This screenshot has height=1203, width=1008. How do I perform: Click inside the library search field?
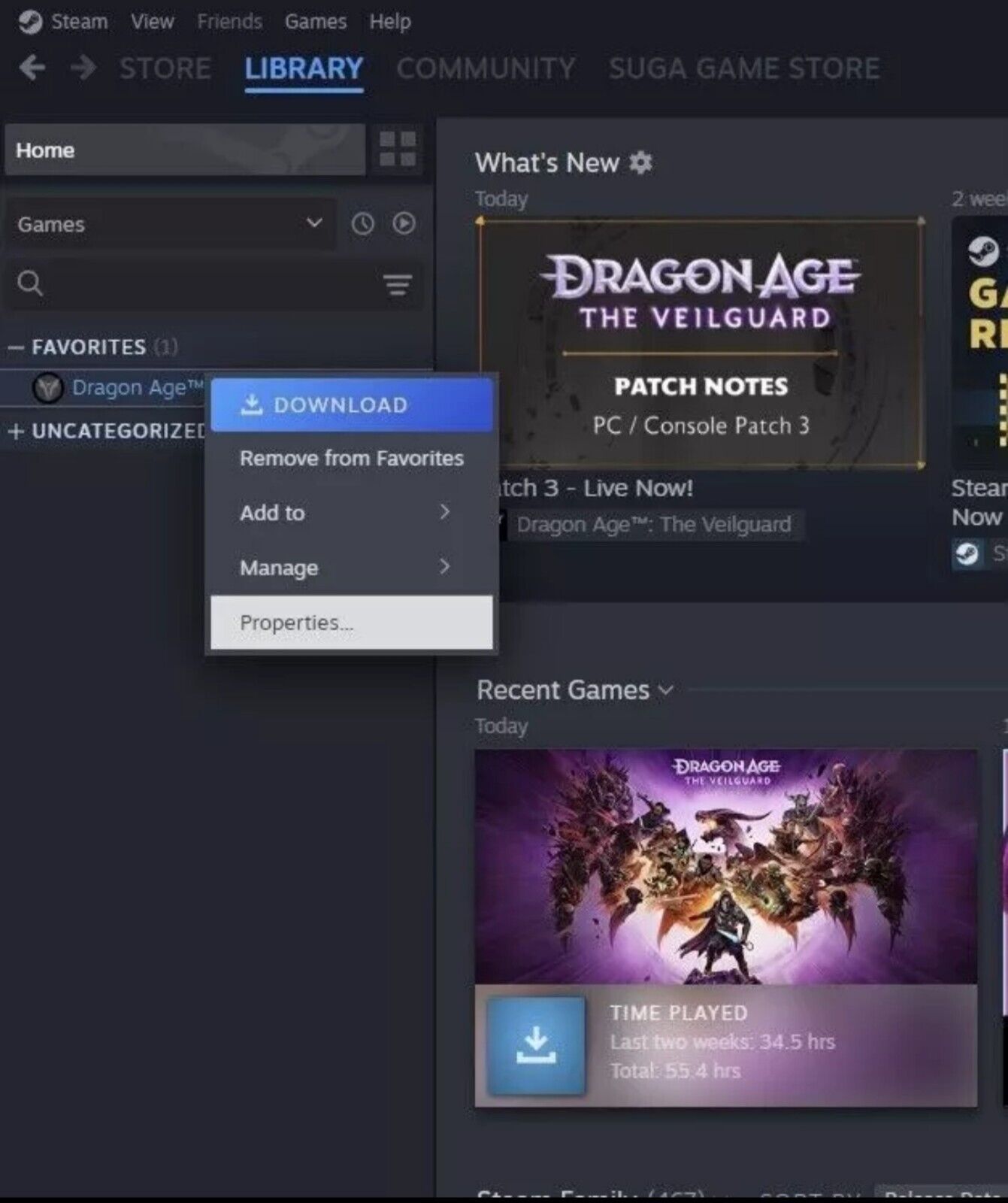tap(214, 284)
